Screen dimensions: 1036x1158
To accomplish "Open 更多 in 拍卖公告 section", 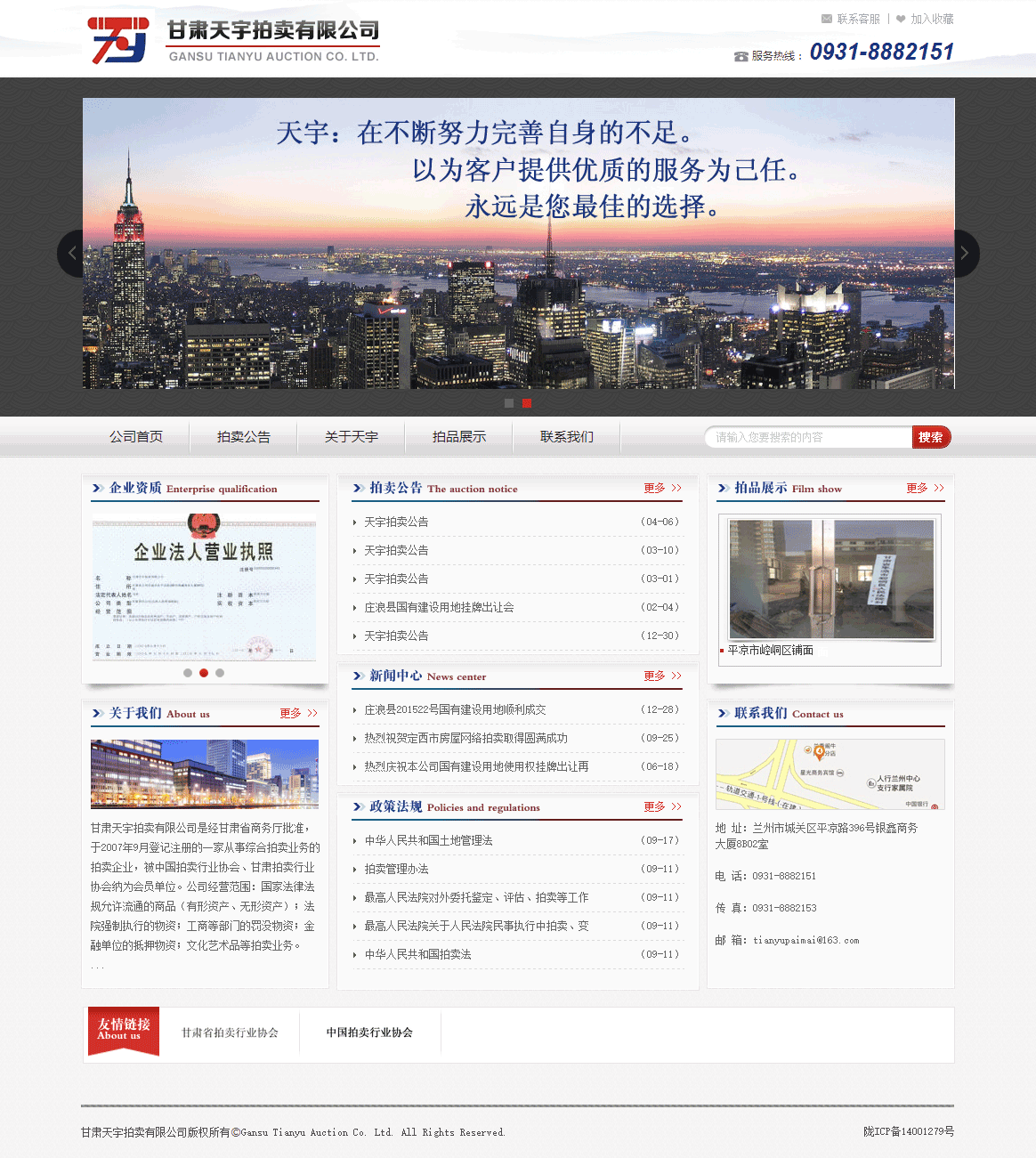I will click(x=663, y=488).
